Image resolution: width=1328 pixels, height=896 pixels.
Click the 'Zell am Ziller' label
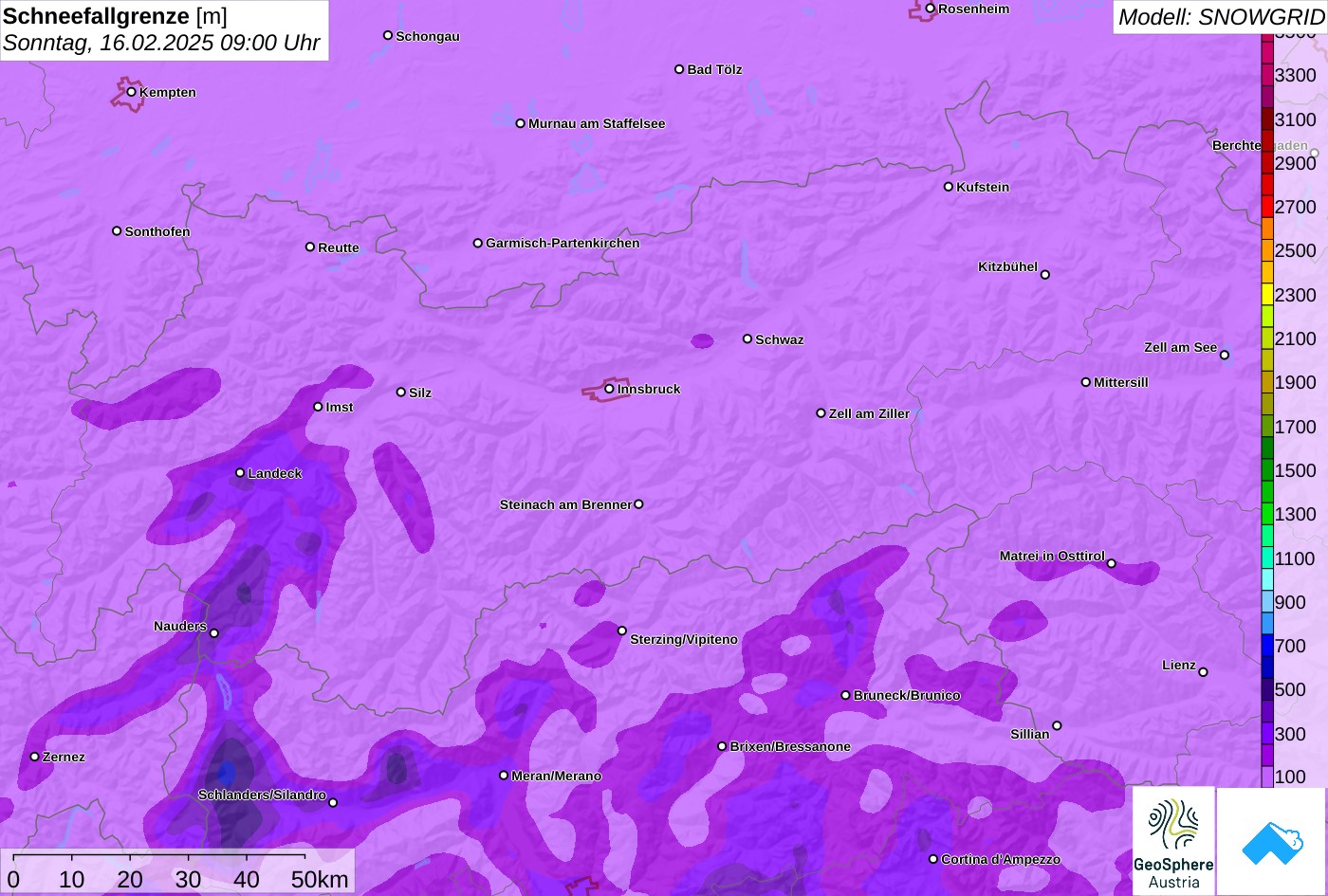[x=869, y=414]
